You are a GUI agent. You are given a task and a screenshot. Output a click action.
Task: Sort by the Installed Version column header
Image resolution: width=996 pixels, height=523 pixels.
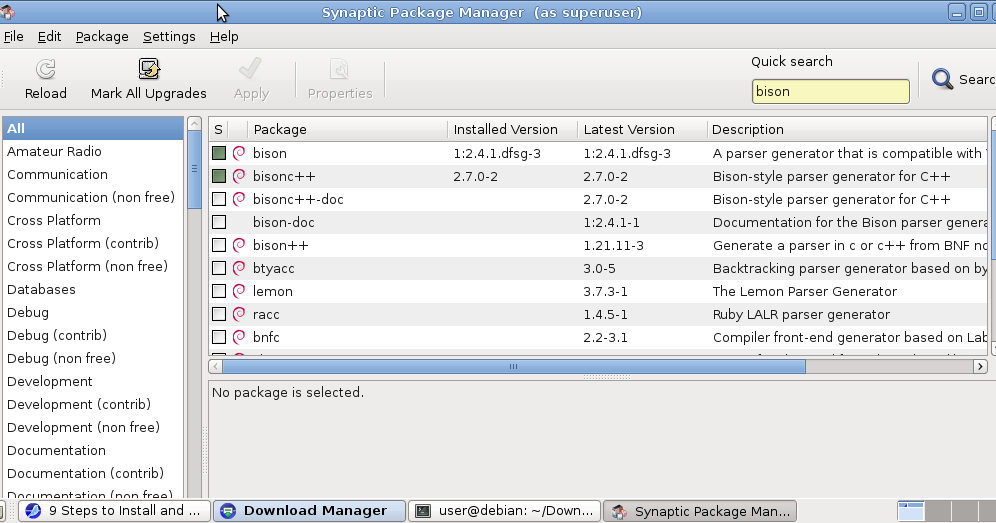point(512,130)
